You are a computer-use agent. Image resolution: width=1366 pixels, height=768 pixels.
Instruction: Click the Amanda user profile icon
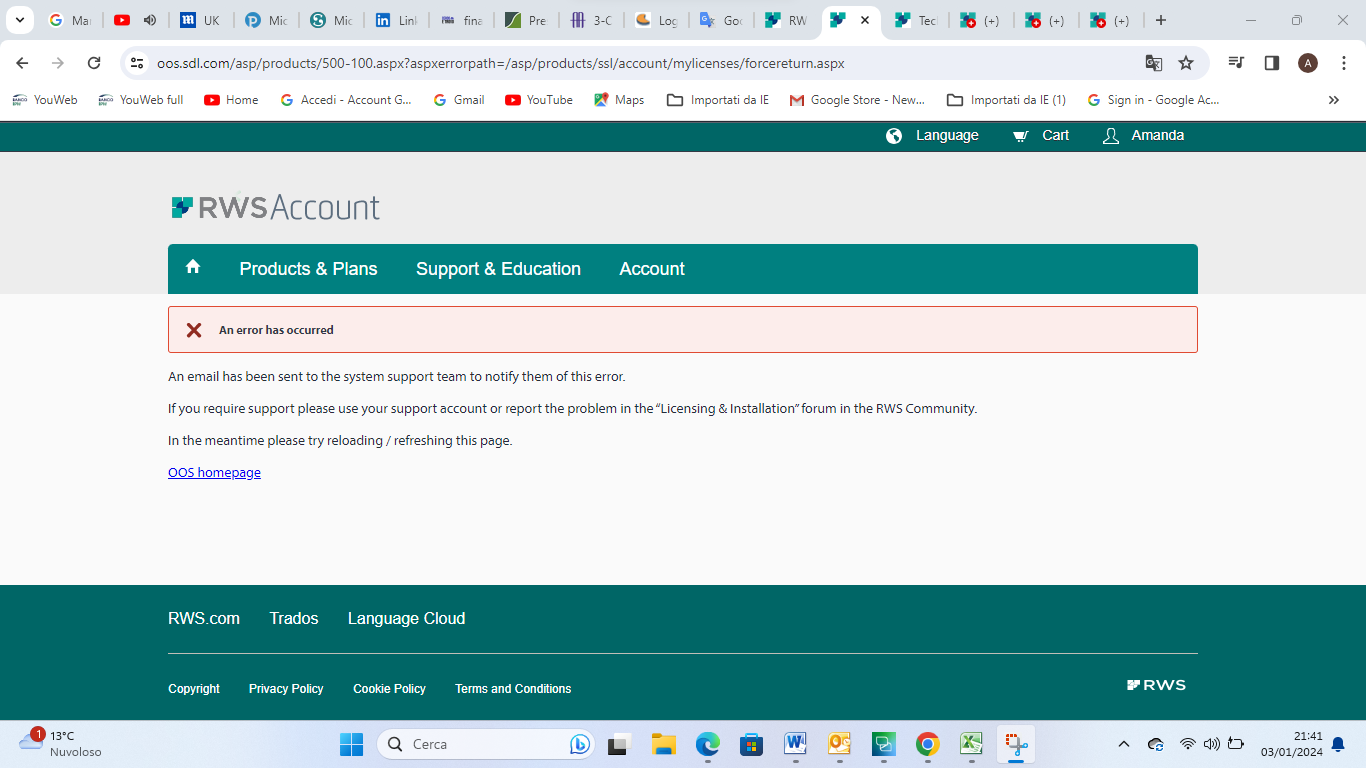1110,136
